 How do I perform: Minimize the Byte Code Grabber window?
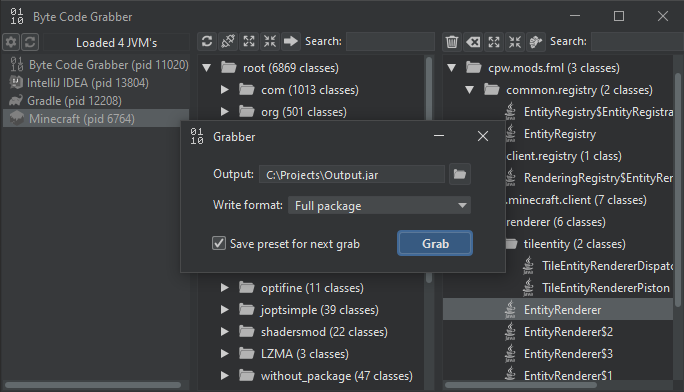point(575,17)
